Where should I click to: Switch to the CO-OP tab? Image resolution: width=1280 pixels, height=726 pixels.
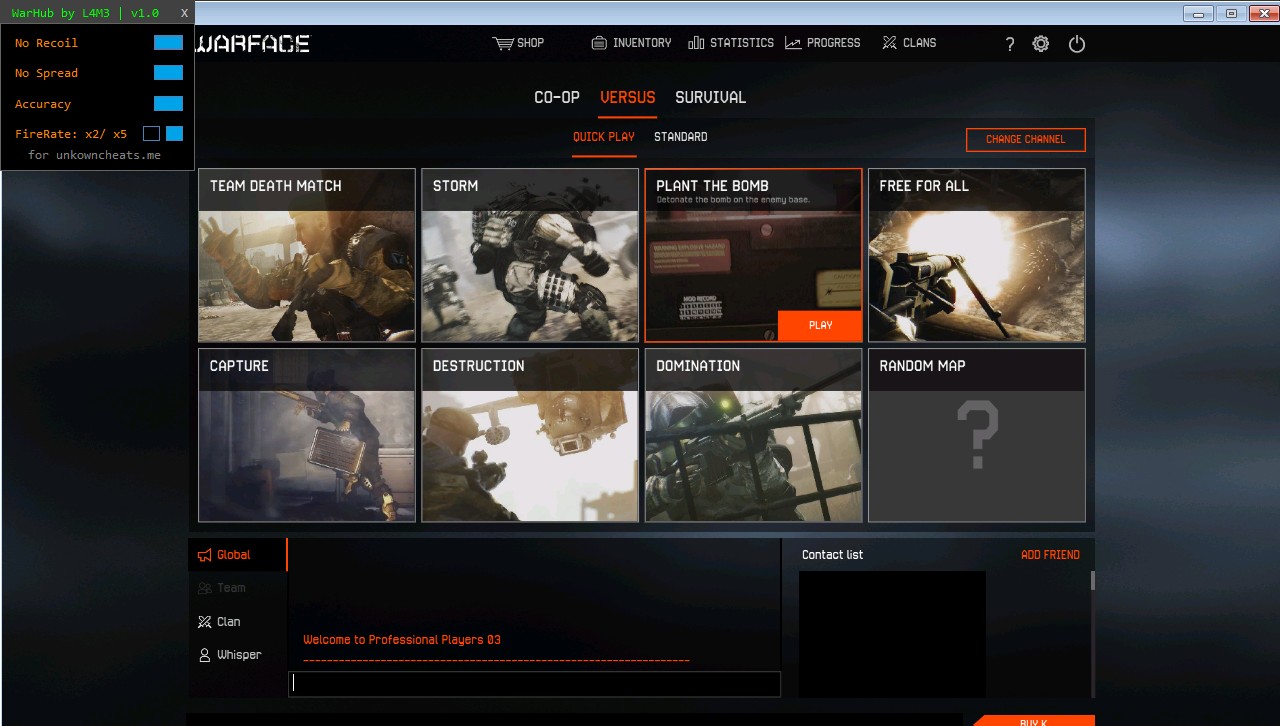tap(557, 98)
